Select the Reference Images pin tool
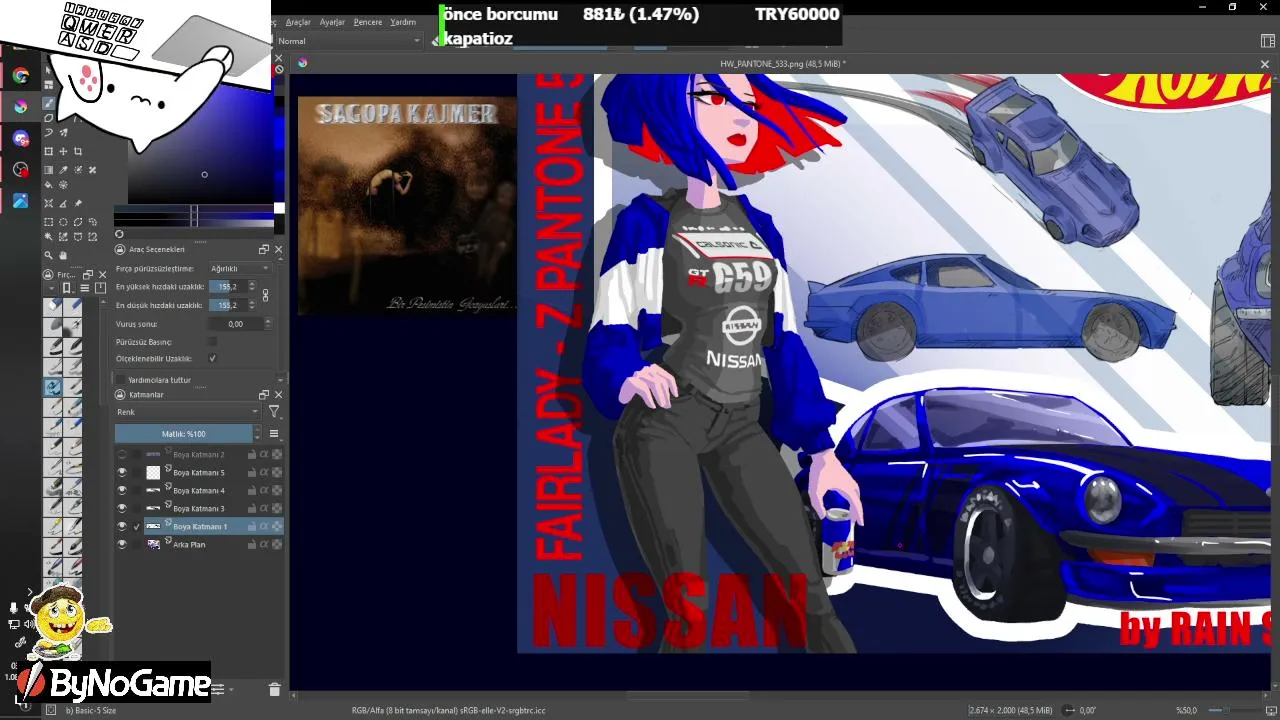Image resolution: width=1280 pixels, height=720 pixels. [78, 203]
